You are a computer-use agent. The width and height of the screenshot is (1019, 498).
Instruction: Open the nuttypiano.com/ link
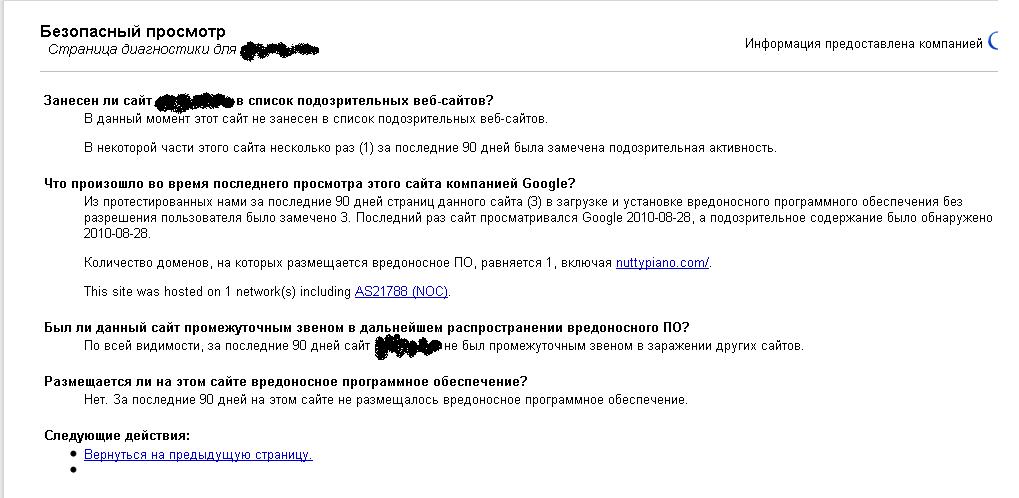click(662, 263)
